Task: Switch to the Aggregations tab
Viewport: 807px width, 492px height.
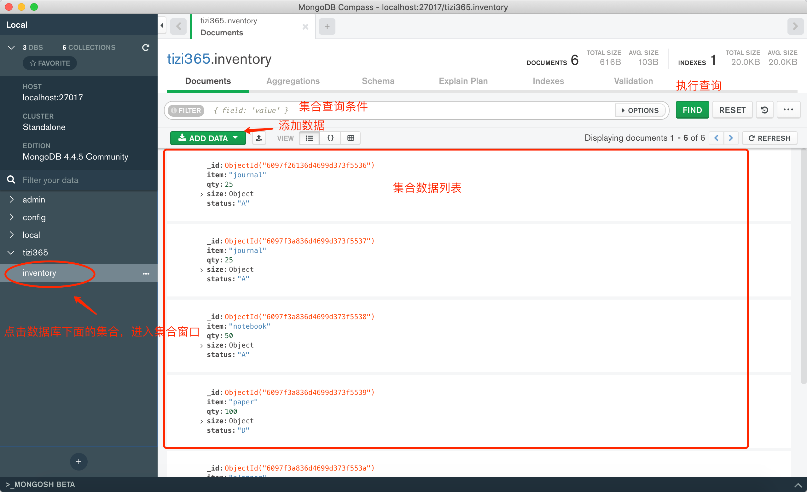Action: [x=293, y=81]
